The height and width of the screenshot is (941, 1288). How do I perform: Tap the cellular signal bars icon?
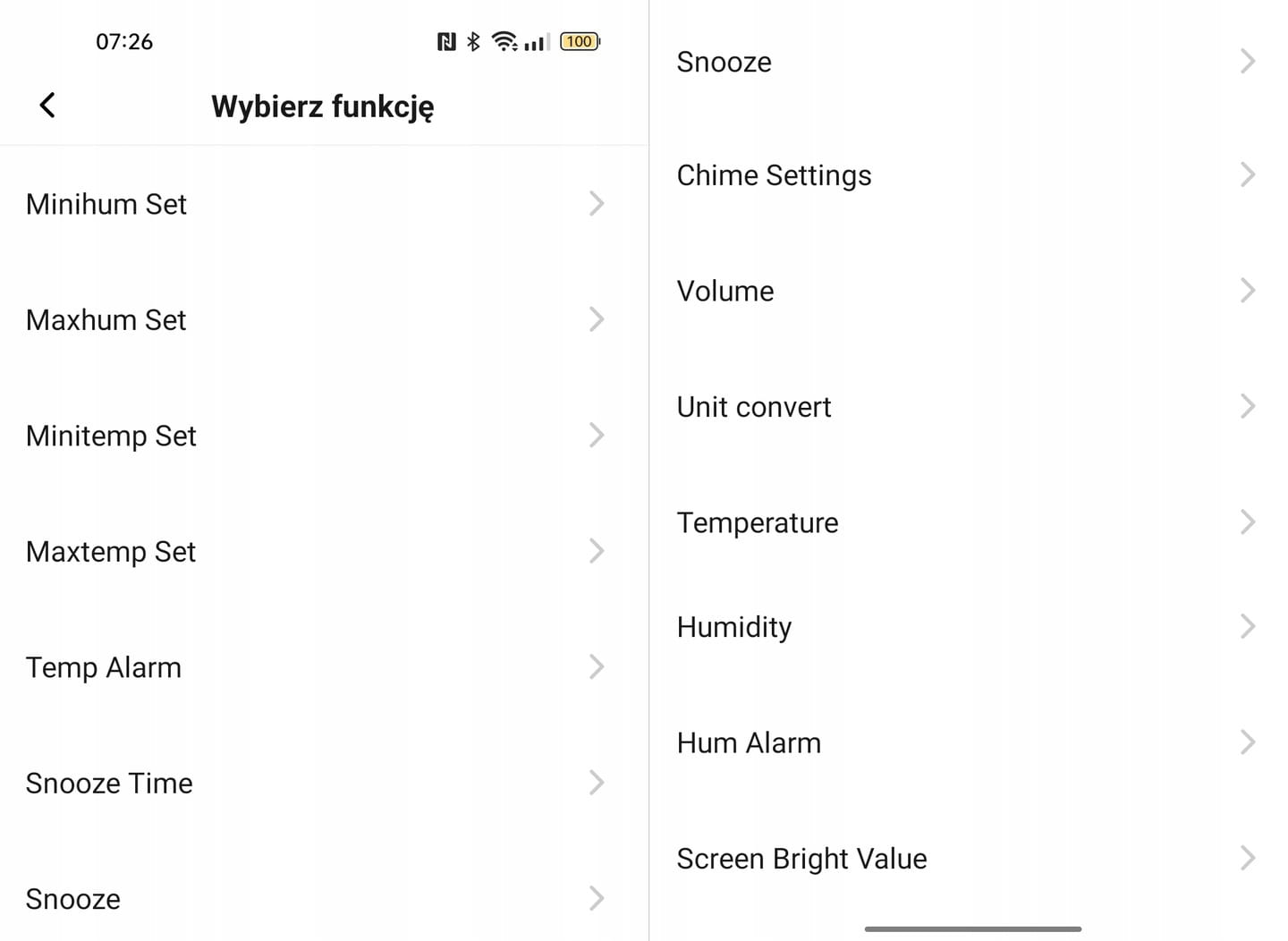point(537,42)
